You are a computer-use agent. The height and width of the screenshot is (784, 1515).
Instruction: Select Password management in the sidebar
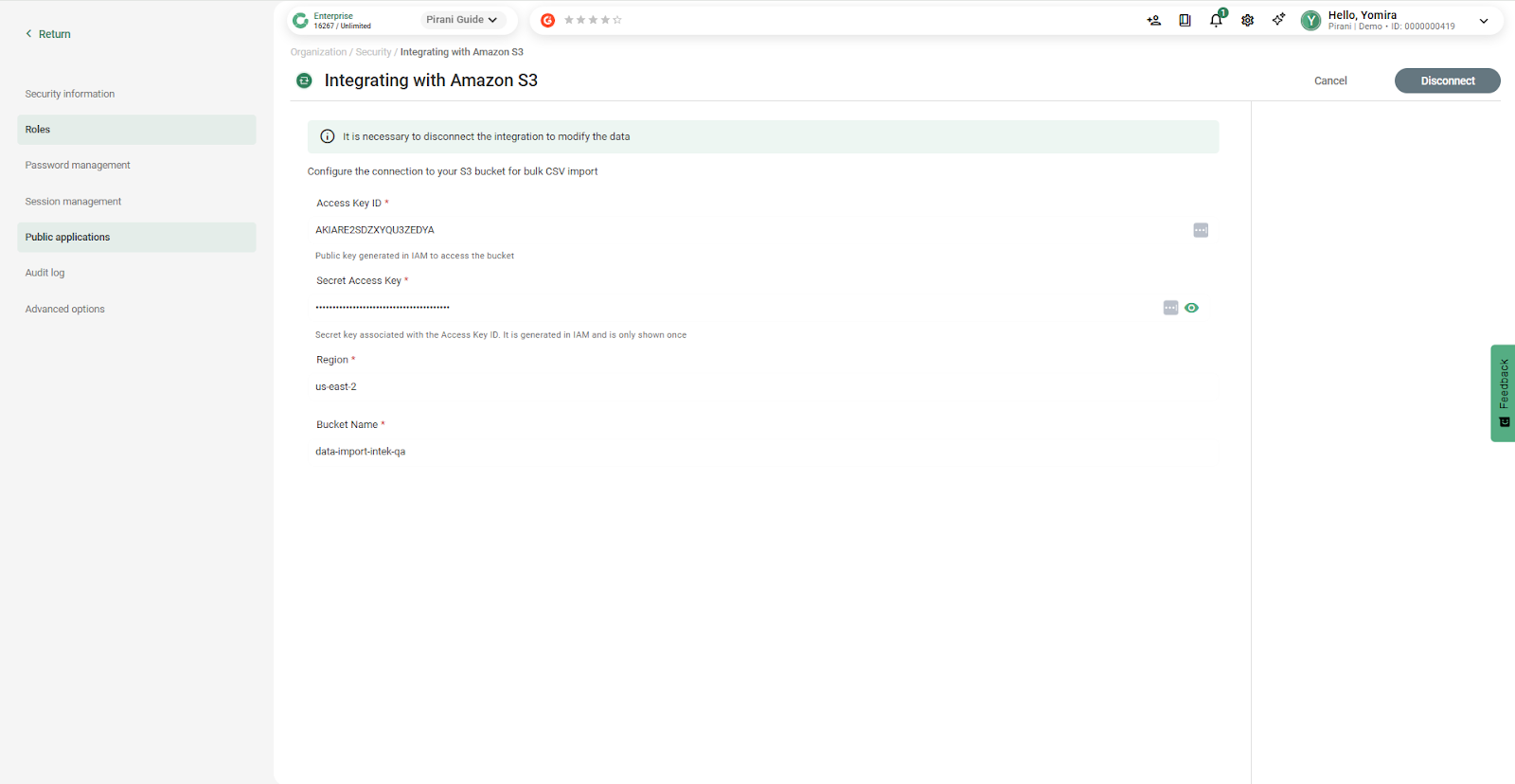[x=78, y=166]
